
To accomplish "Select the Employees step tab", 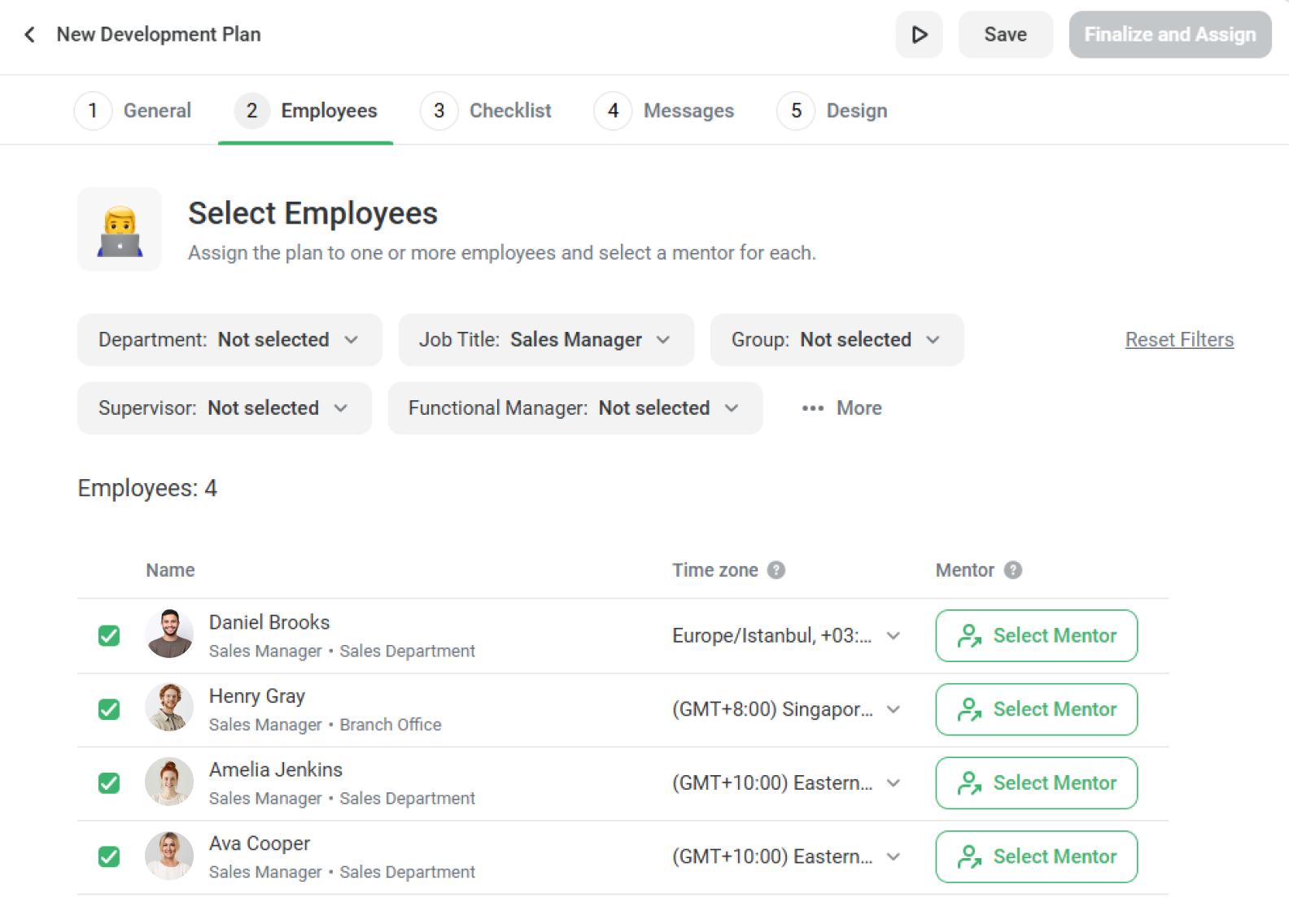I will point(306,111).
